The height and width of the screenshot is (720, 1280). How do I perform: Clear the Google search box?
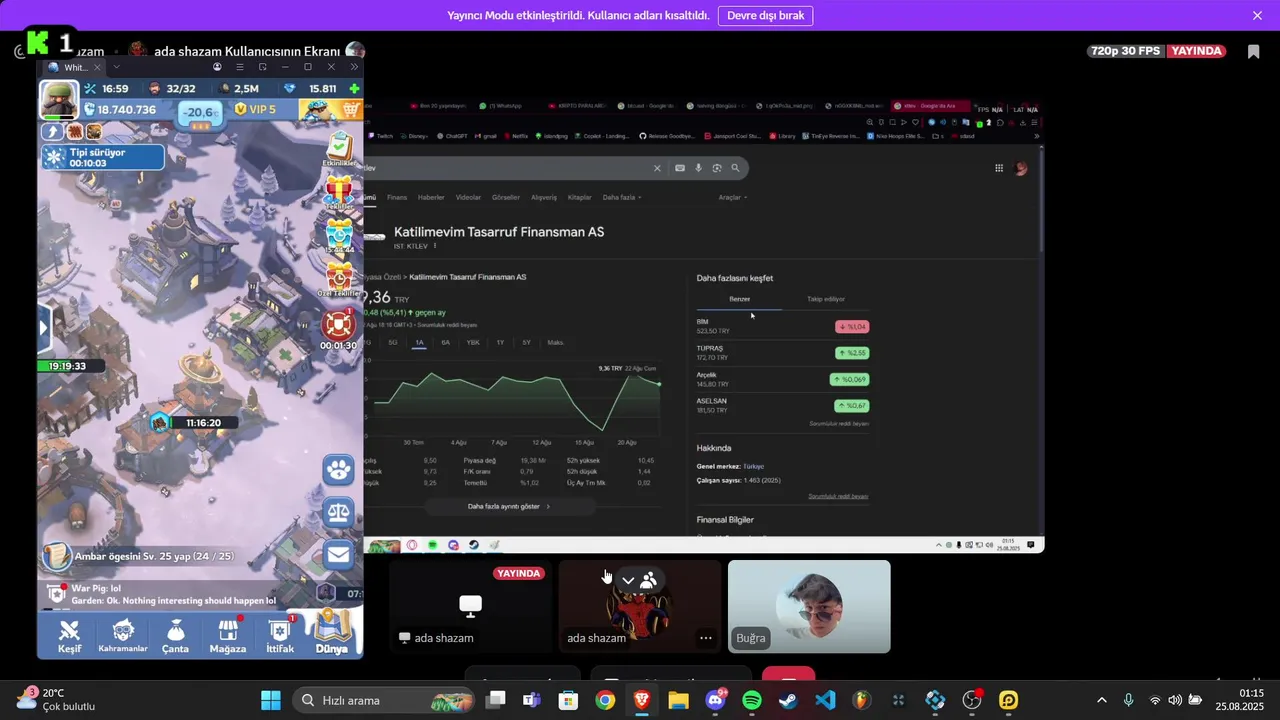tap(657, 168)
